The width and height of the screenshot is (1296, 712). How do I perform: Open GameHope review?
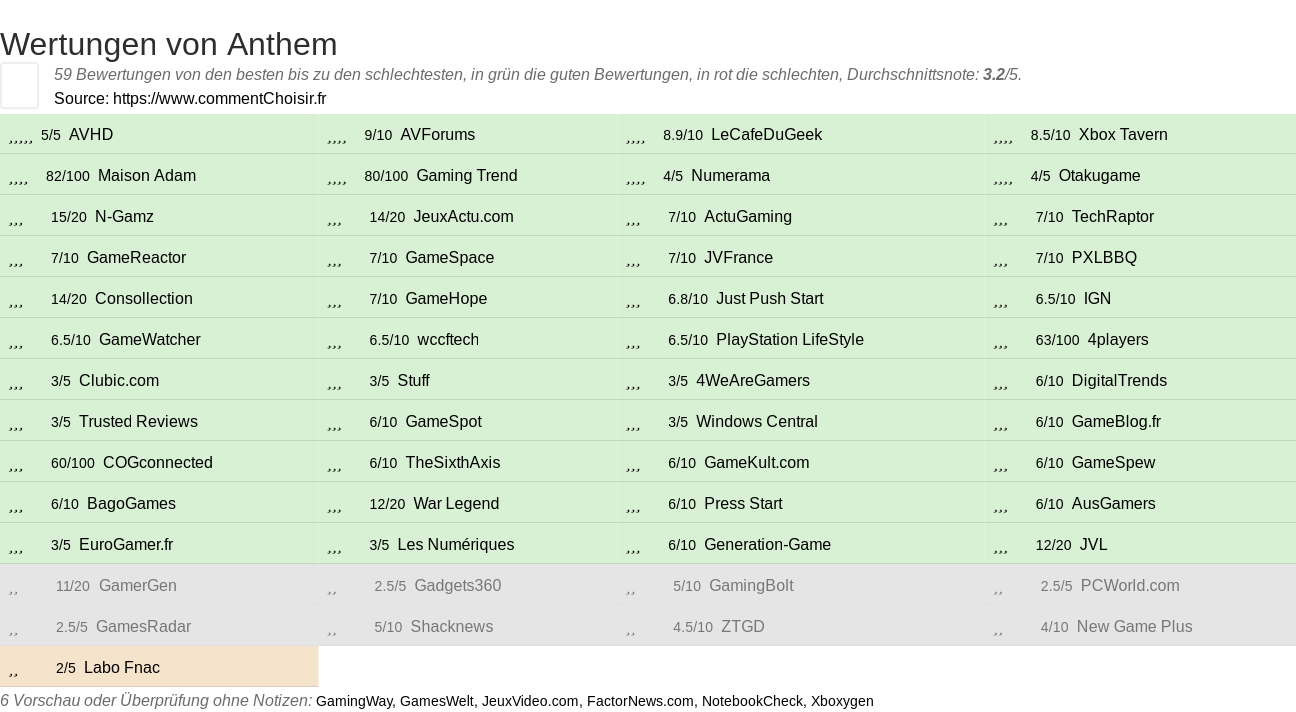coord(446,299)
